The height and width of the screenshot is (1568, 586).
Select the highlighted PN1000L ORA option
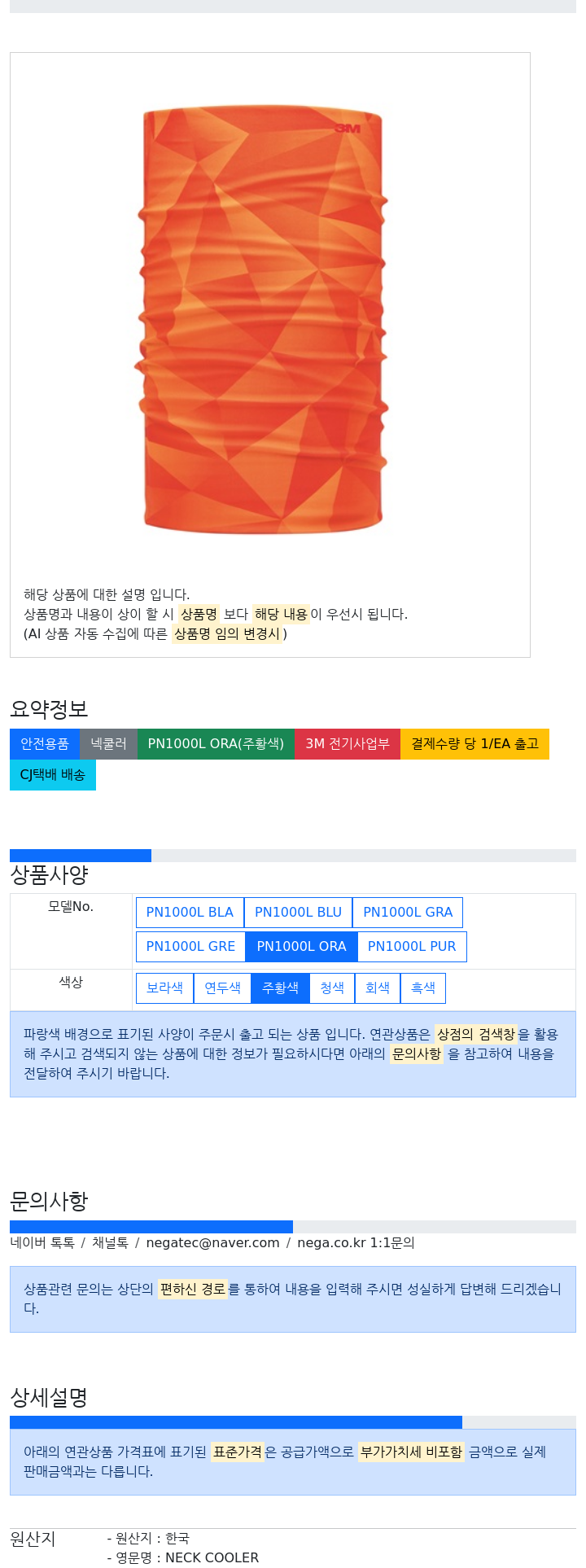pyautogui.click(x=301, y=947)
